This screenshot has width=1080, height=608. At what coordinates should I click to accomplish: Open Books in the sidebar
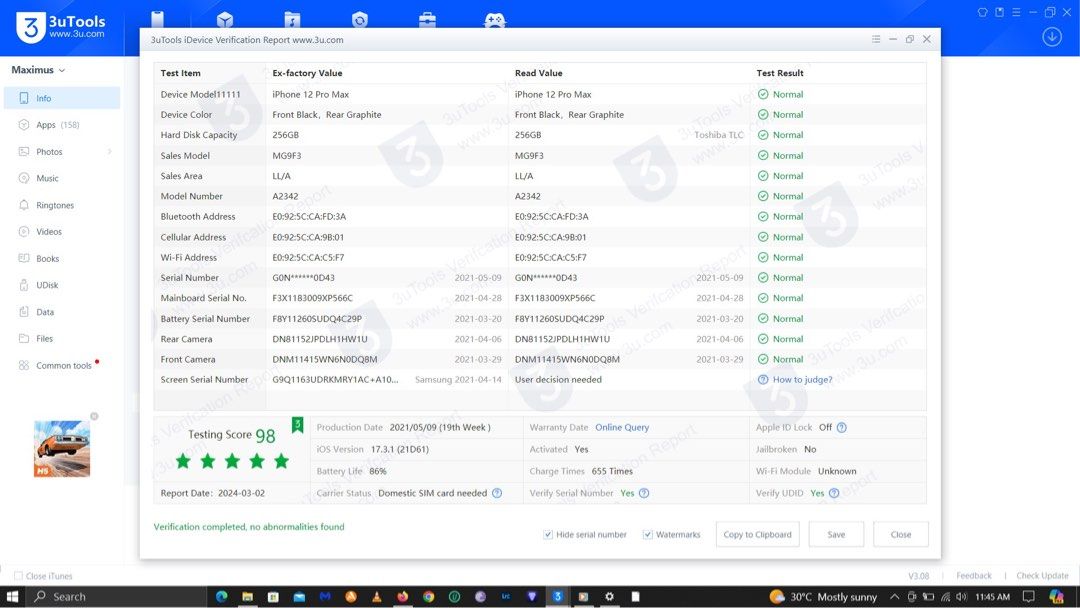coord(62,258)
